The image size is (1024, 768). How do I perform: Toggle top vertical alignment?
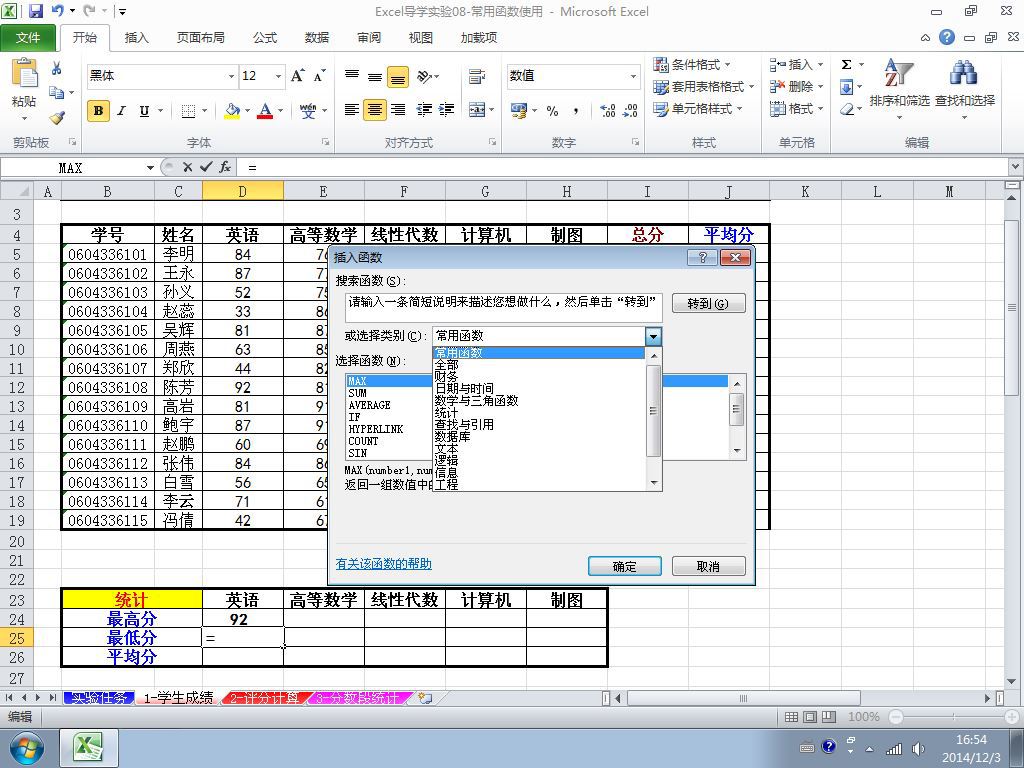[351, 76]
